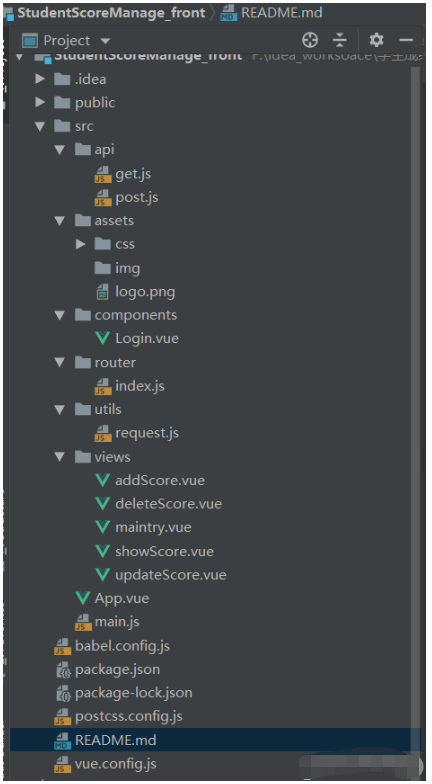Click the README.md markdown file icon in tree
The height and width of the screenshot is (784, 432).
63,740
